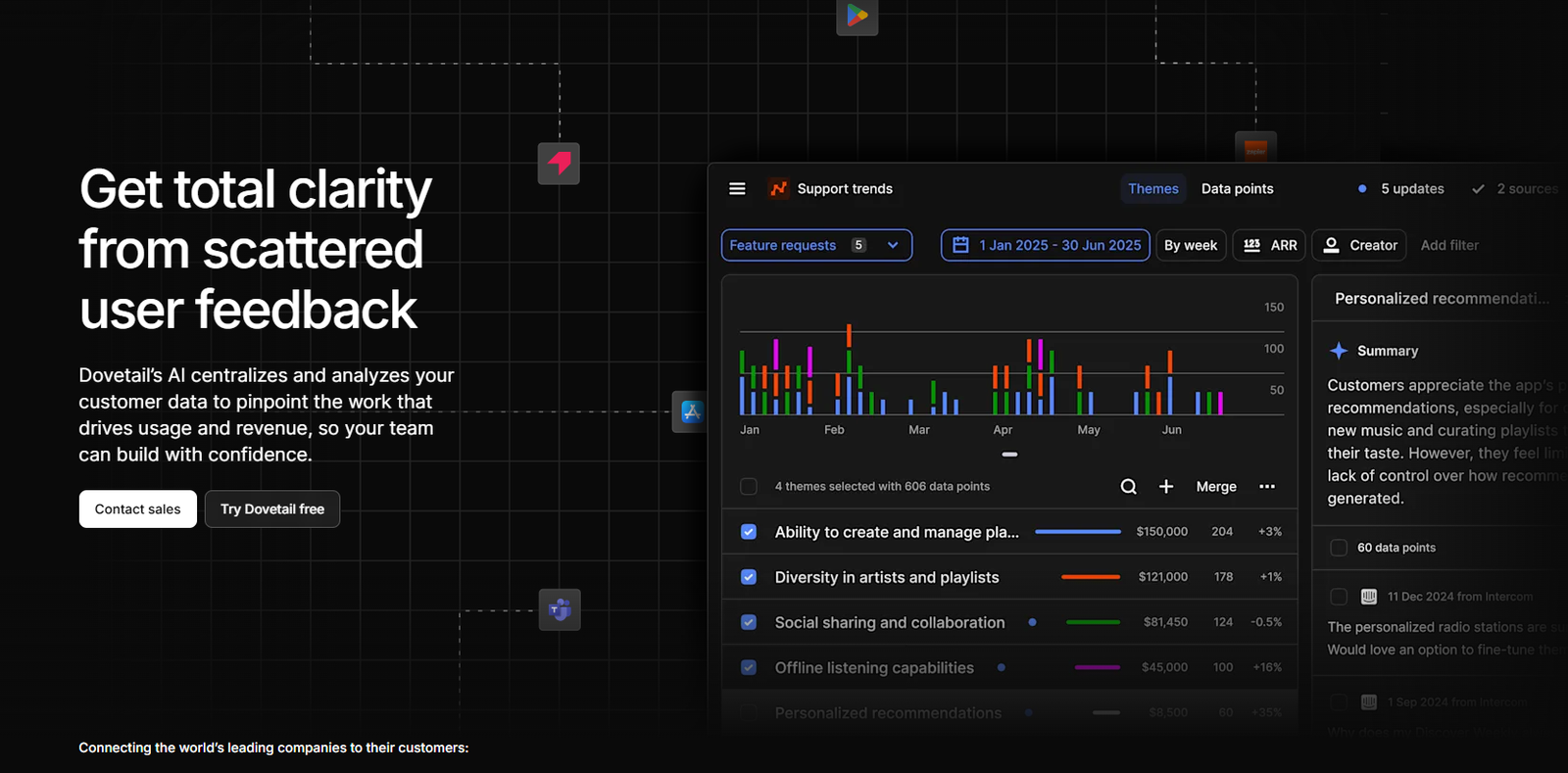
Task: Open the three-dots more options menu
Action: (1267, 487)
